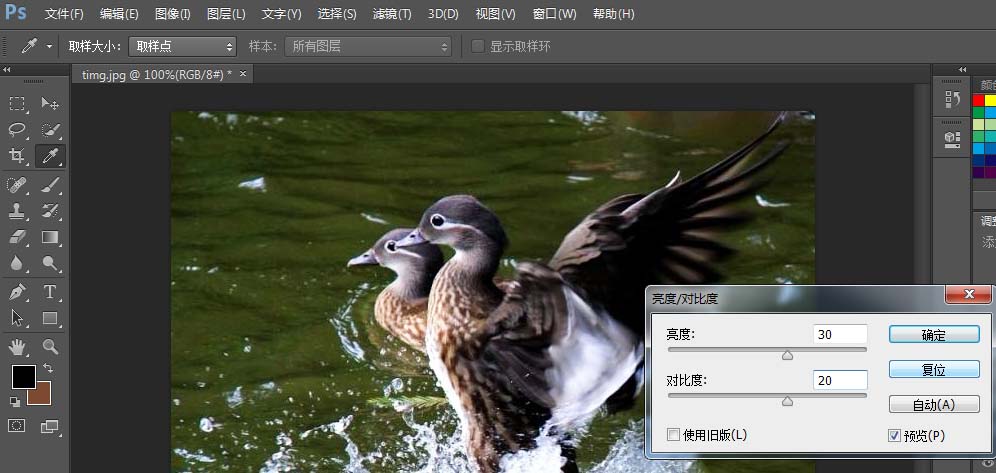This screenshot has height=473, width=996.
Task: Open the 样本 所有图层 dropdown
Action: [x=368, y=46]
